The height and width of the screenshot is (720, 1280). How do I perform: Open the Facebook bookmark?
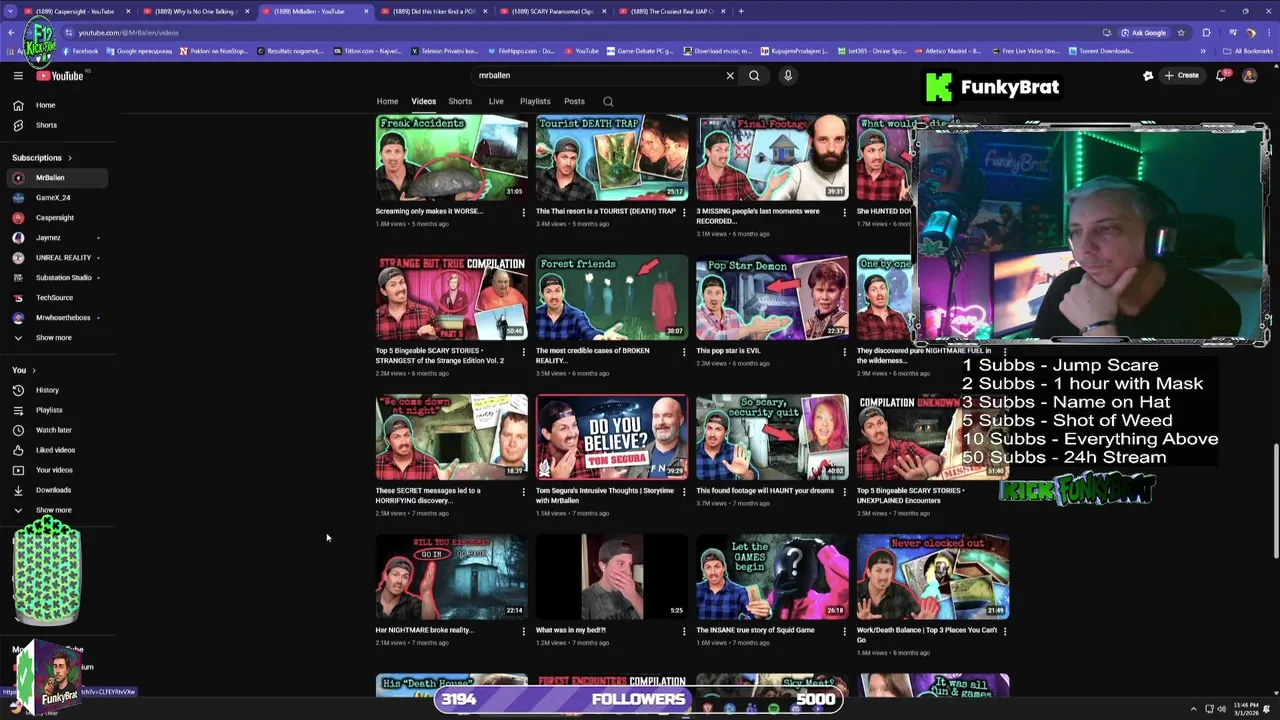pos(80,51)
